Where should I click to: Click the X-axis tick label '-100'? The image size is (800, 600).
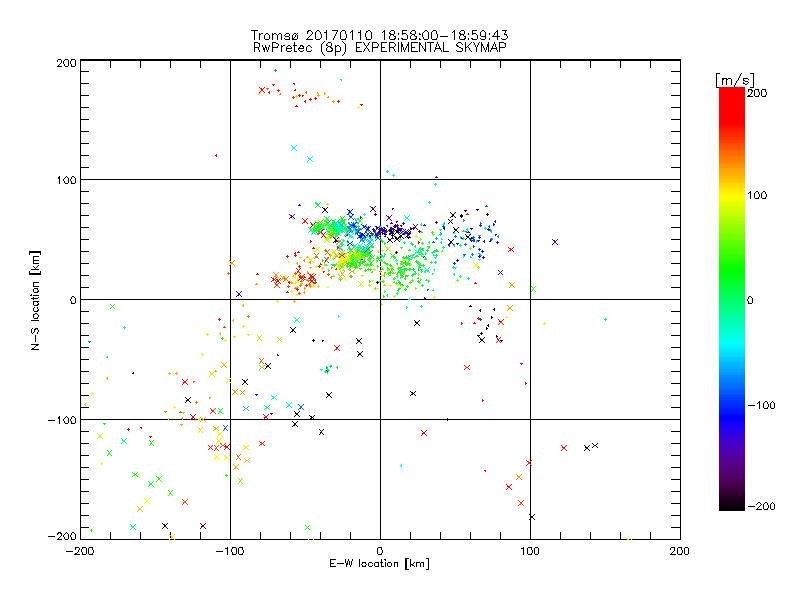[230, 552]
